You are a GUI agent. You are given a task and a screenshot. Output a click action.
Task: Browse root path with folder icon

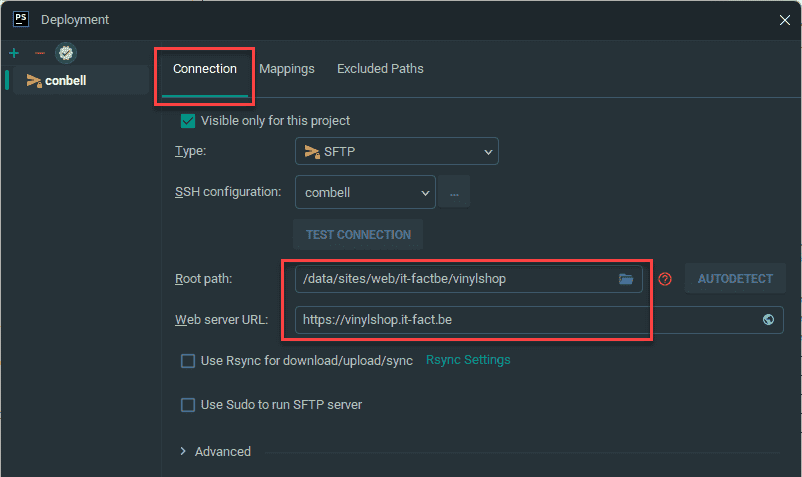626,279
